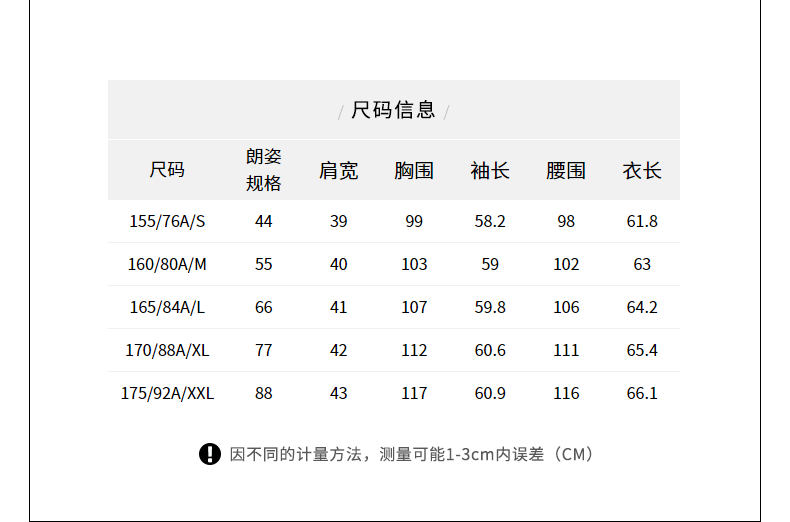This screenshot has width=790, height=522.
Task: Select garment length value 66.1
Action: pos(642,393)
